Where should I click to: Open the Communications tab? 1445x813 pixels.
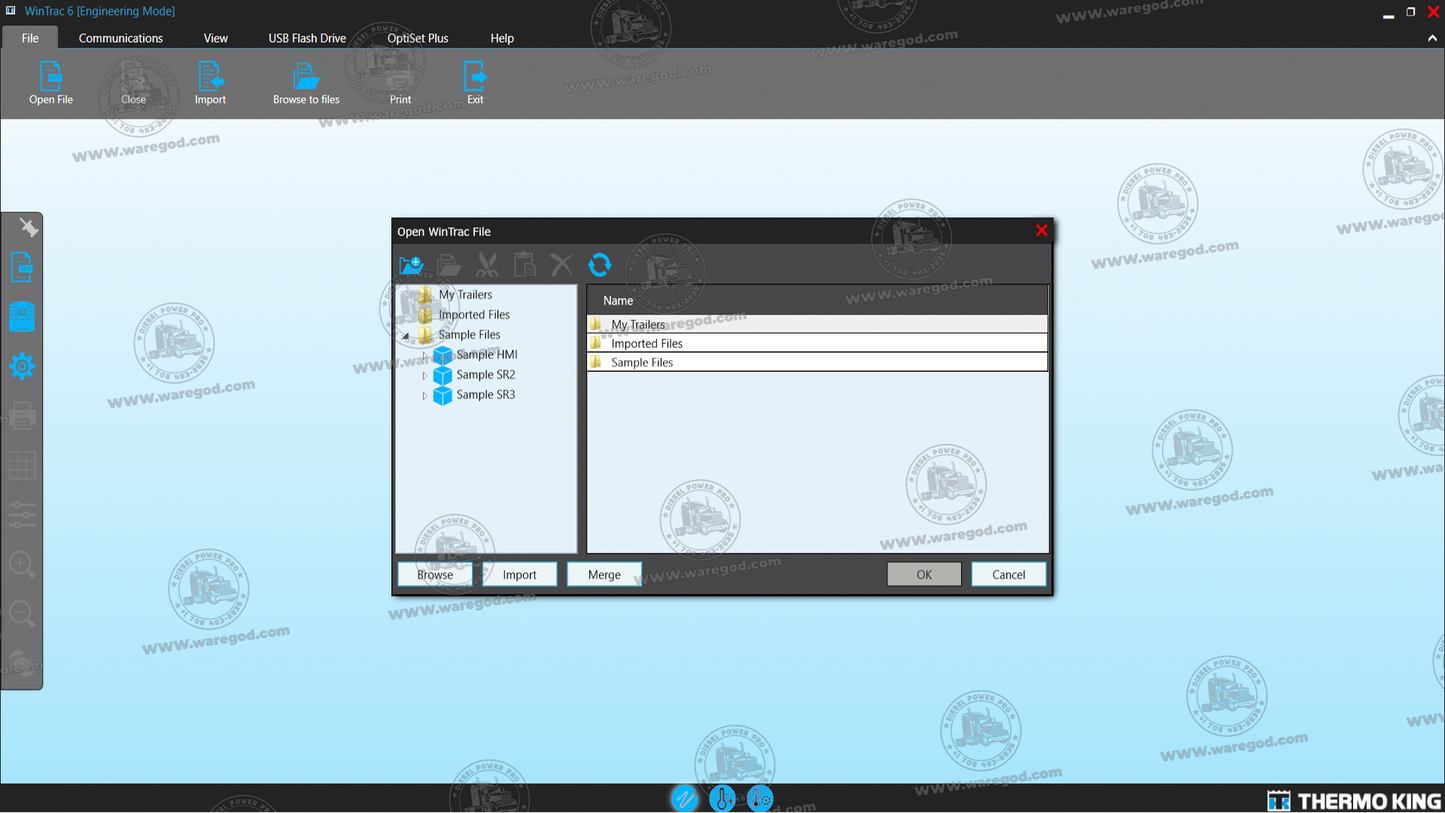click(121, 38)
